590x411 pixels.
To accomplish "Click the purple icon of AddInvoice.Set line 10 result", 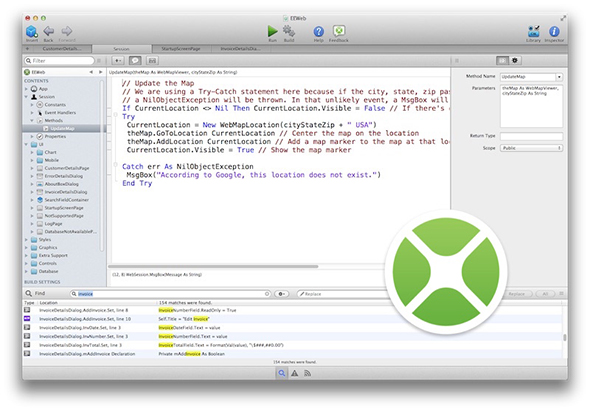I will [27, 318].
